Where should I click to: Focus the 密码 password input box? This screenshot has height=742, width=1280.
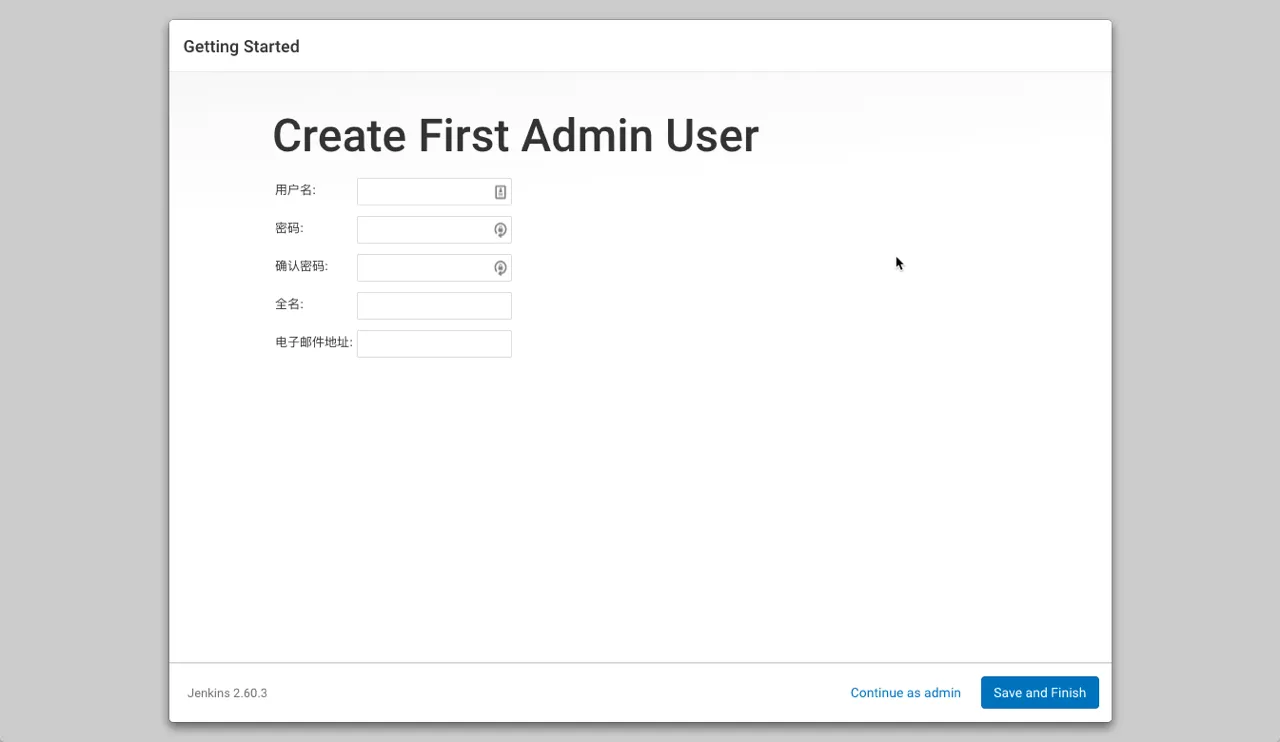pos(424,230)
